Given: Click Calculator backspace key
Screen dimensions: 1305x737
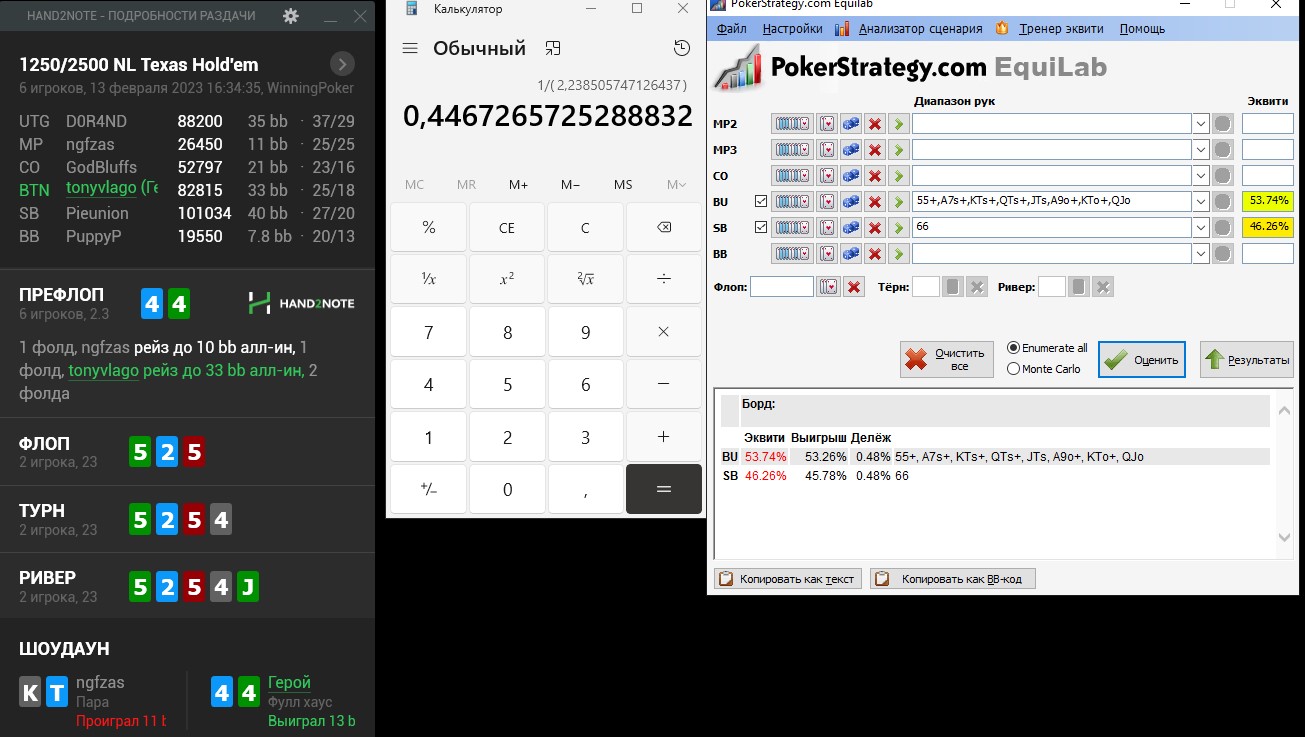Looking at the screenshot, I should [664, 228].
